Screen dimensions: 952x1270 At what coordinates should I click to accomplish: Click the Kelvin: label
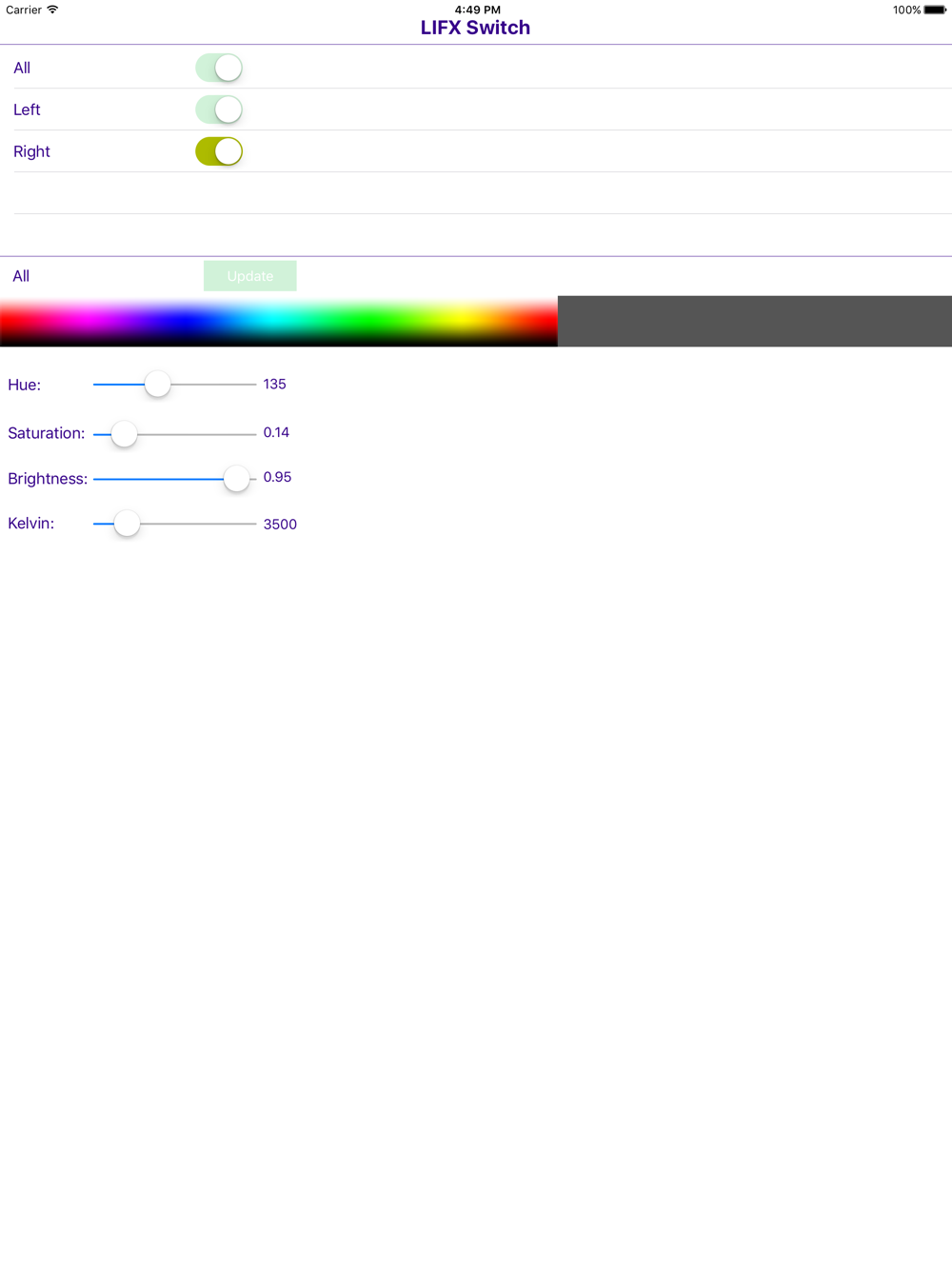30,524
